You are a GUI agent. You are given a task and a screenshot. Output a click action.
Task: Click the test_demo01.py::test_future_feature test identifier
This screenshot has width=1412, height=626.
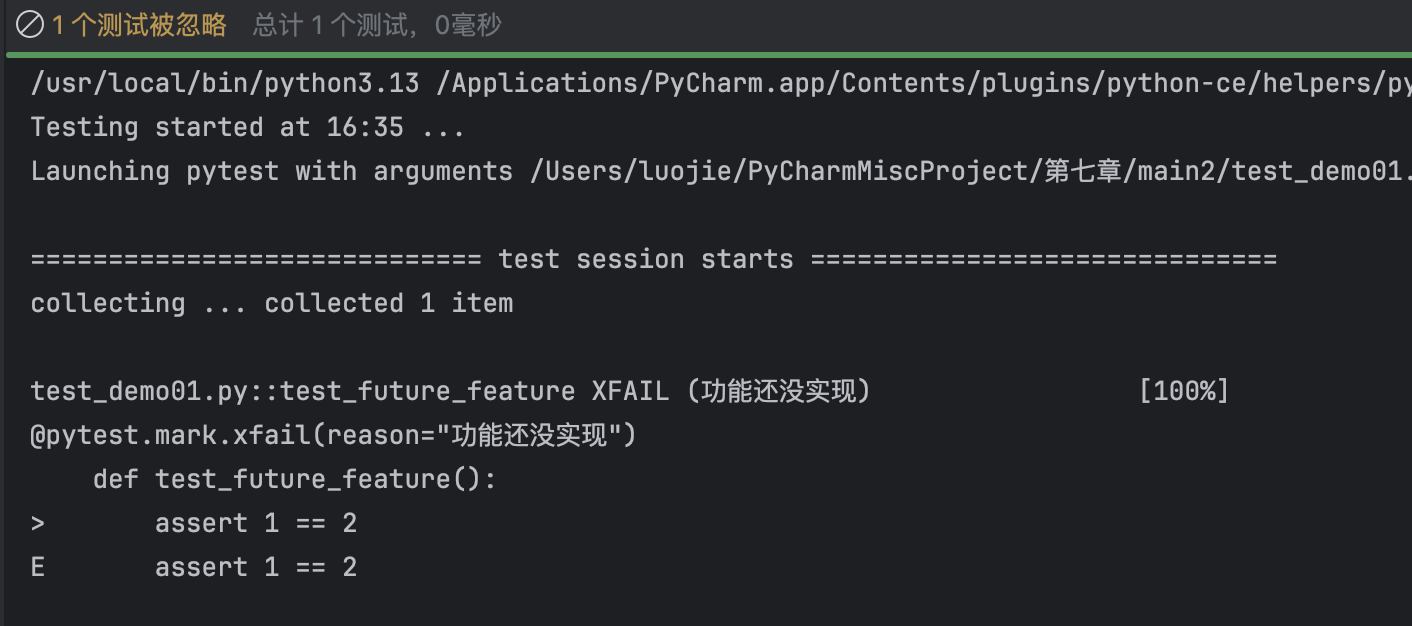click(303, 391)
